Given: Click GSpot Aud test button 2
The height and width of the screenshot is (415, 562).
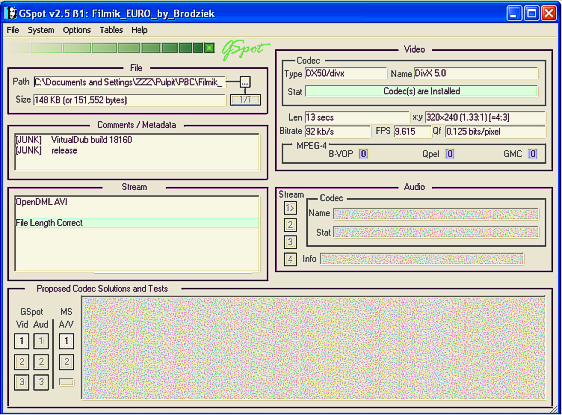Looking at the screenshot, I should pos(41,362).
